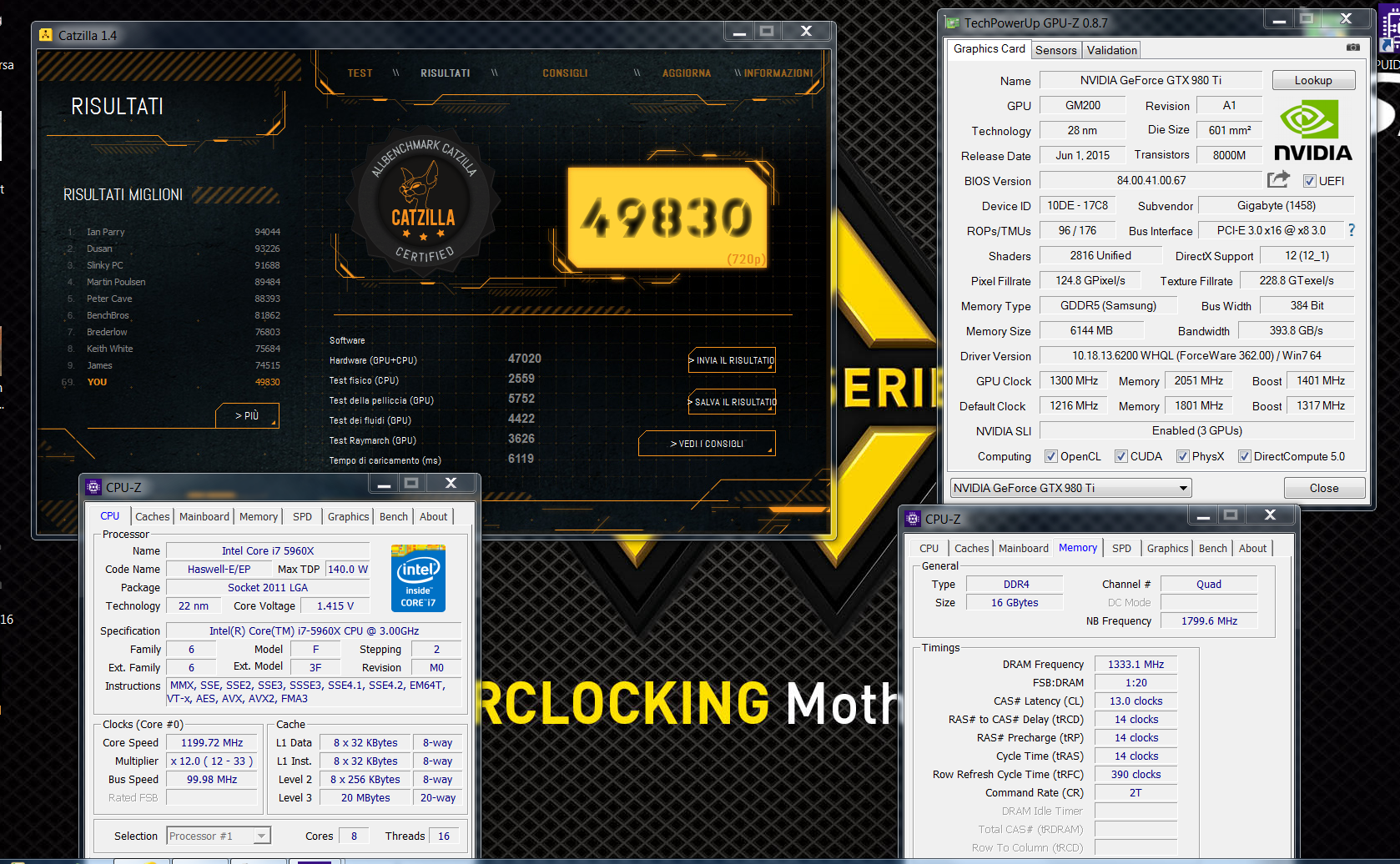Click the CPU-Z processor window title icon

[93, 487]
